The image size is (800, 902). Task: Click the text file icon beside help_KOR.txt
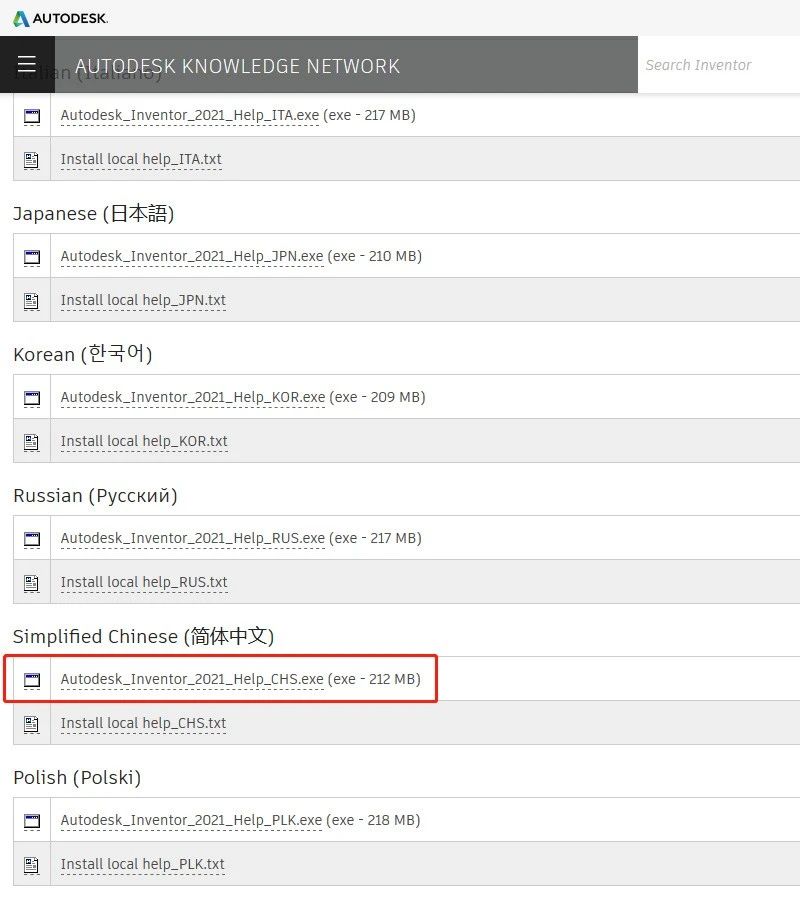point(32,442)
